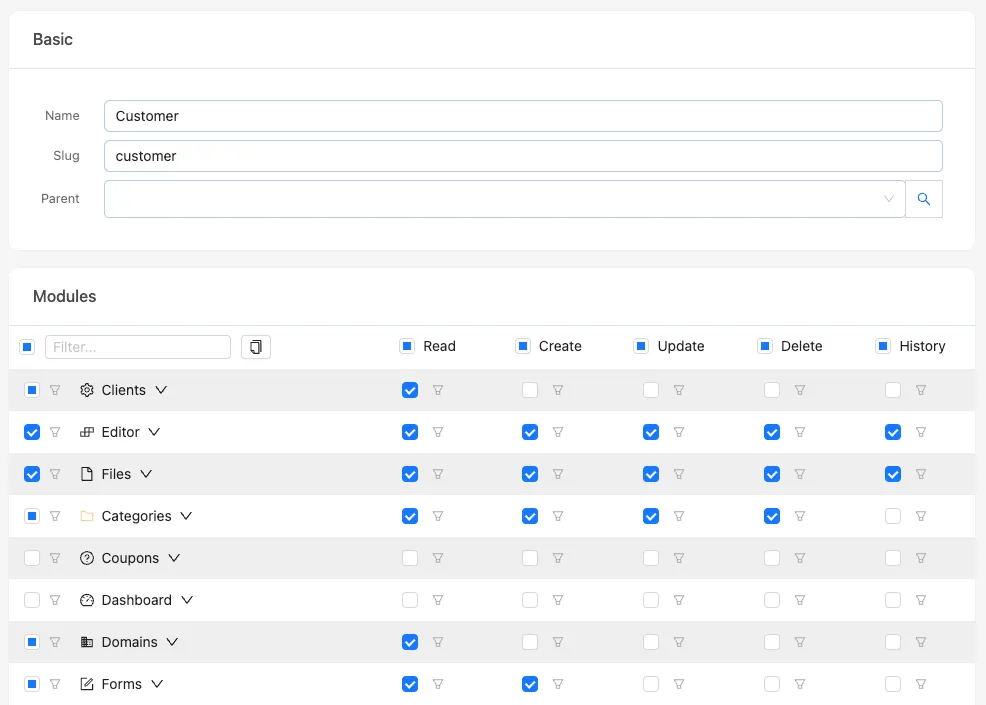
Task: Check the Coupons module row checkbox
Action: pyautogui.click(x=32, y=558)
